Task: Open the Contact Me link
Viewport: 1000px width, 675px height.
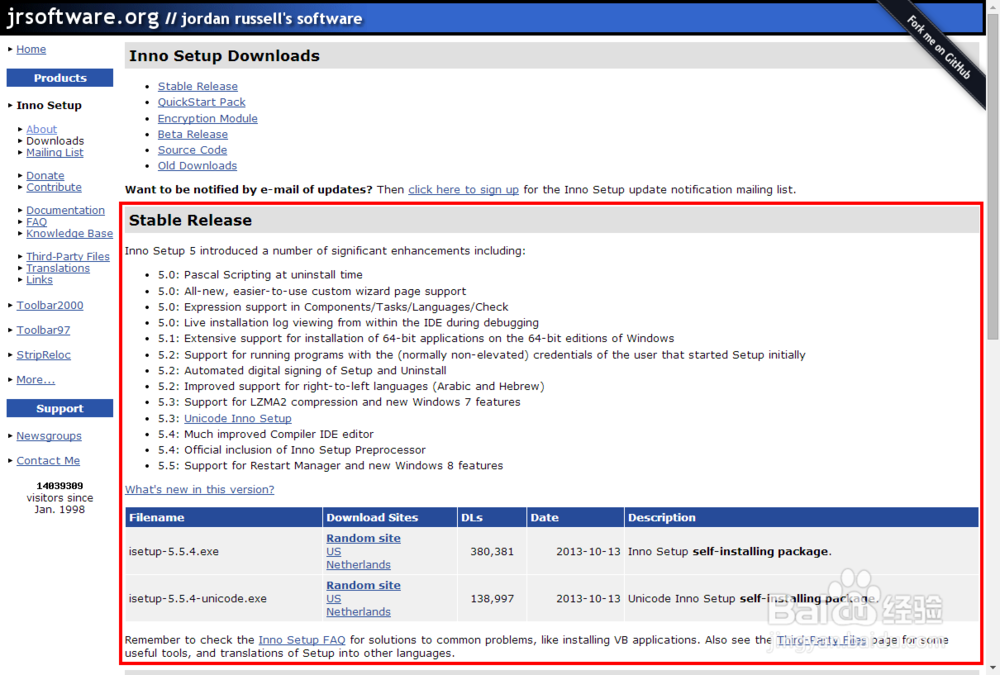Action: click(48, 461)
